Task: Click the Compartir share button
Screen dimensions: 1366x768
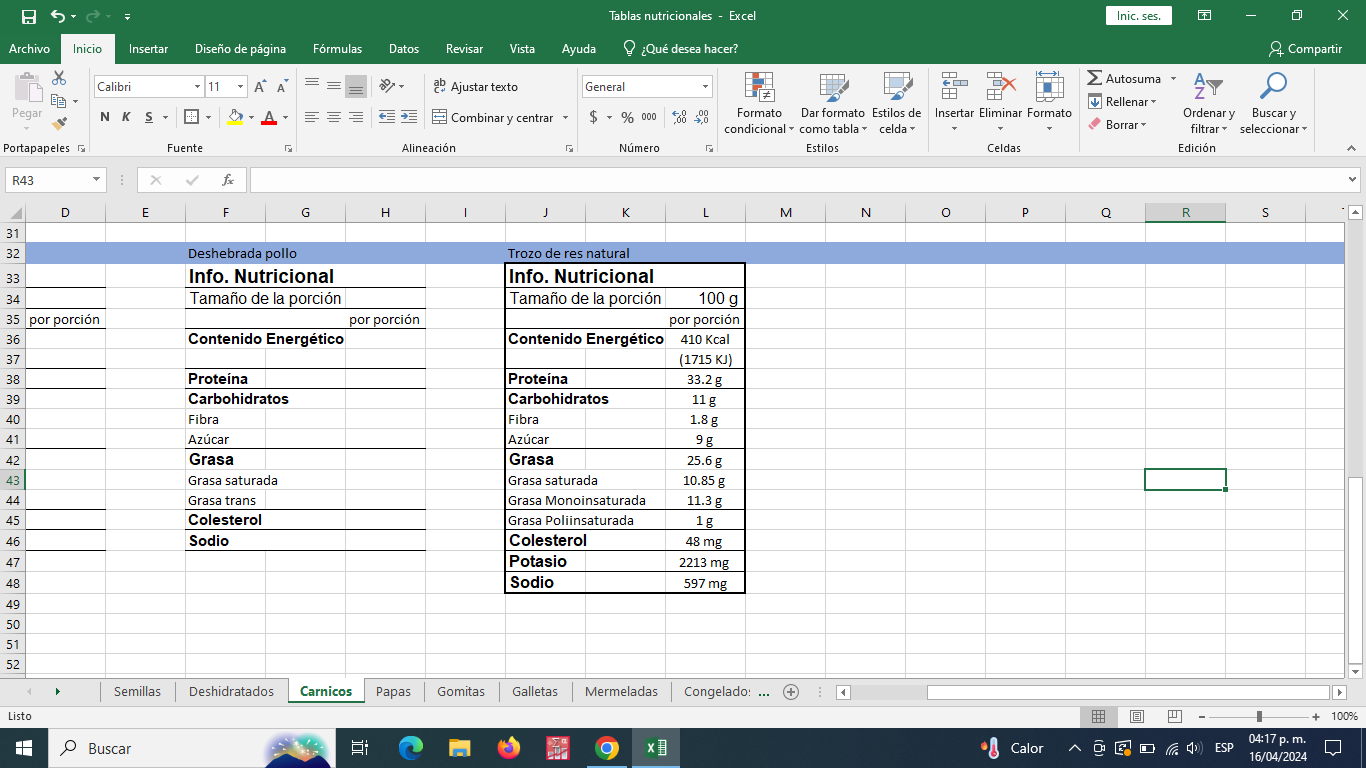Action: click(x=1305, y=48)
